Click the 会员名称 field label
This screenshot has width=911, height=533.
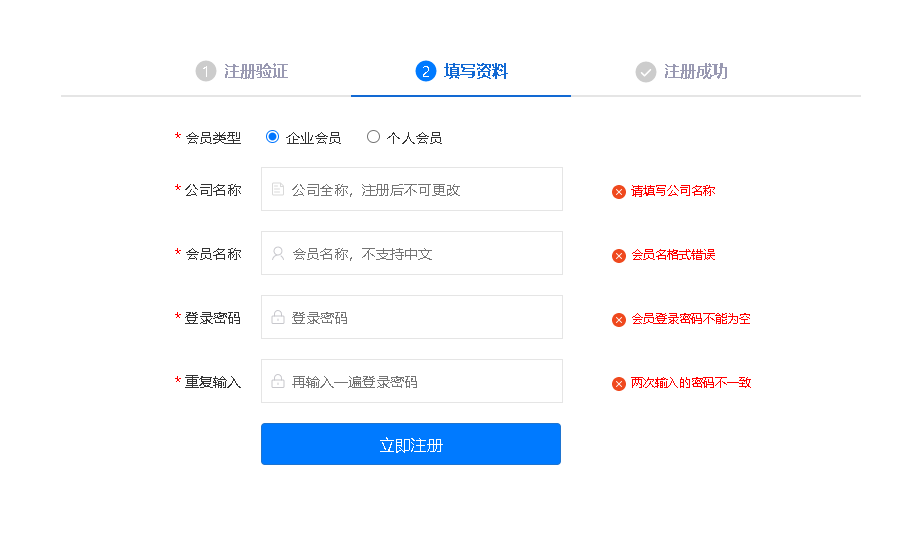(213, 254)
